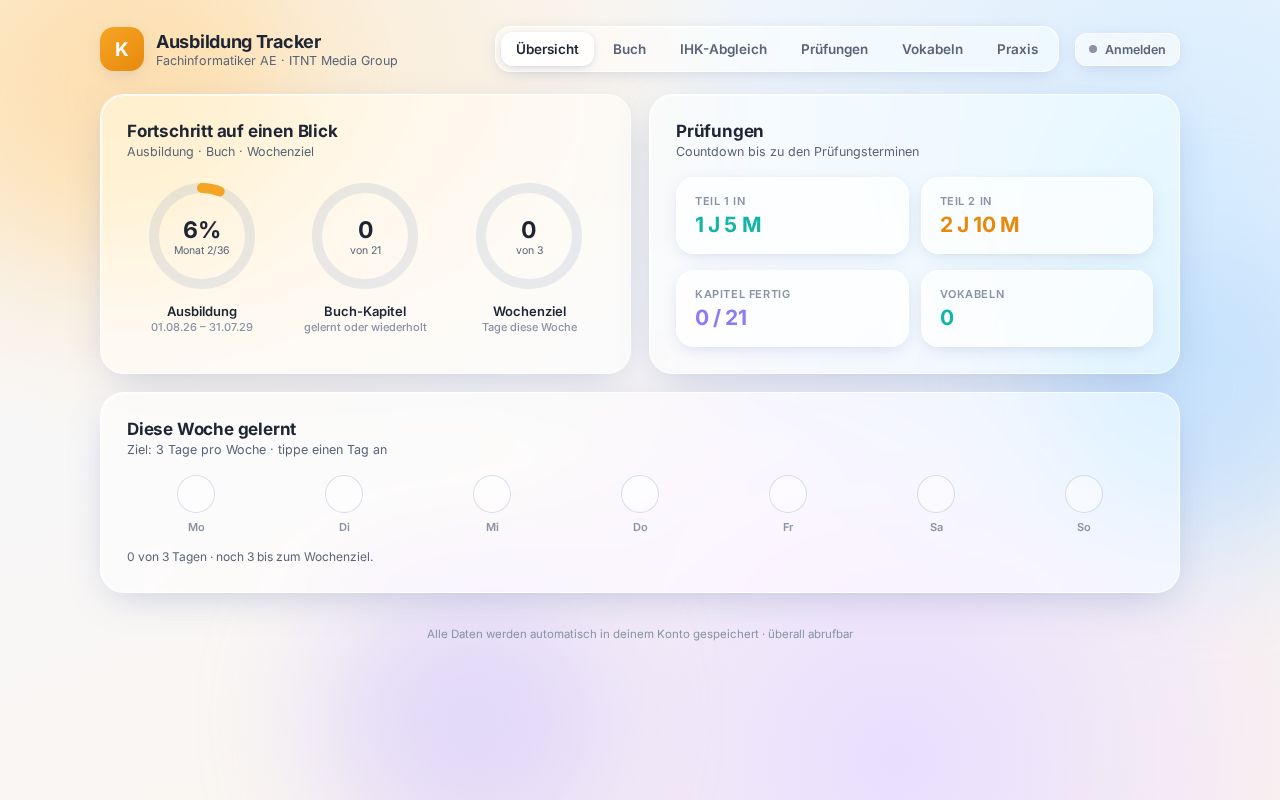Select the Vokabeln count card

pyautogui.click(x=1037, y=308)
